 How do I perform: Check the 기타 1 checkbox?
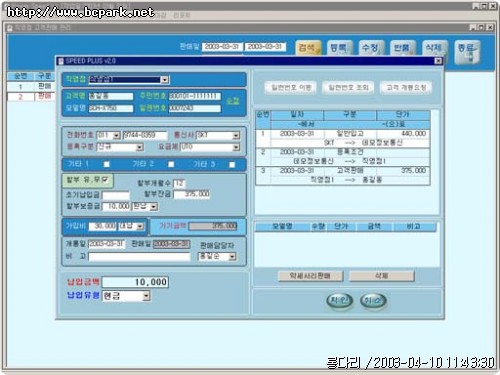click(x=107, y=164)
